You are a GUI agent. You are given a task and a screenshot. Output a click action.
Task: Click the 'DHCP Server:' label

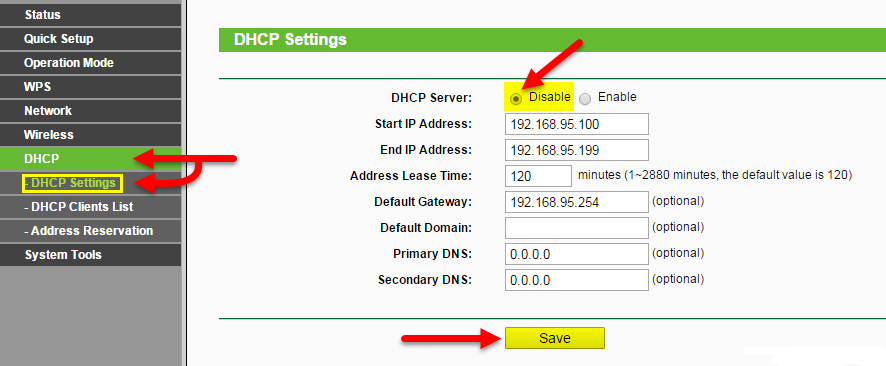click(431, 98)
